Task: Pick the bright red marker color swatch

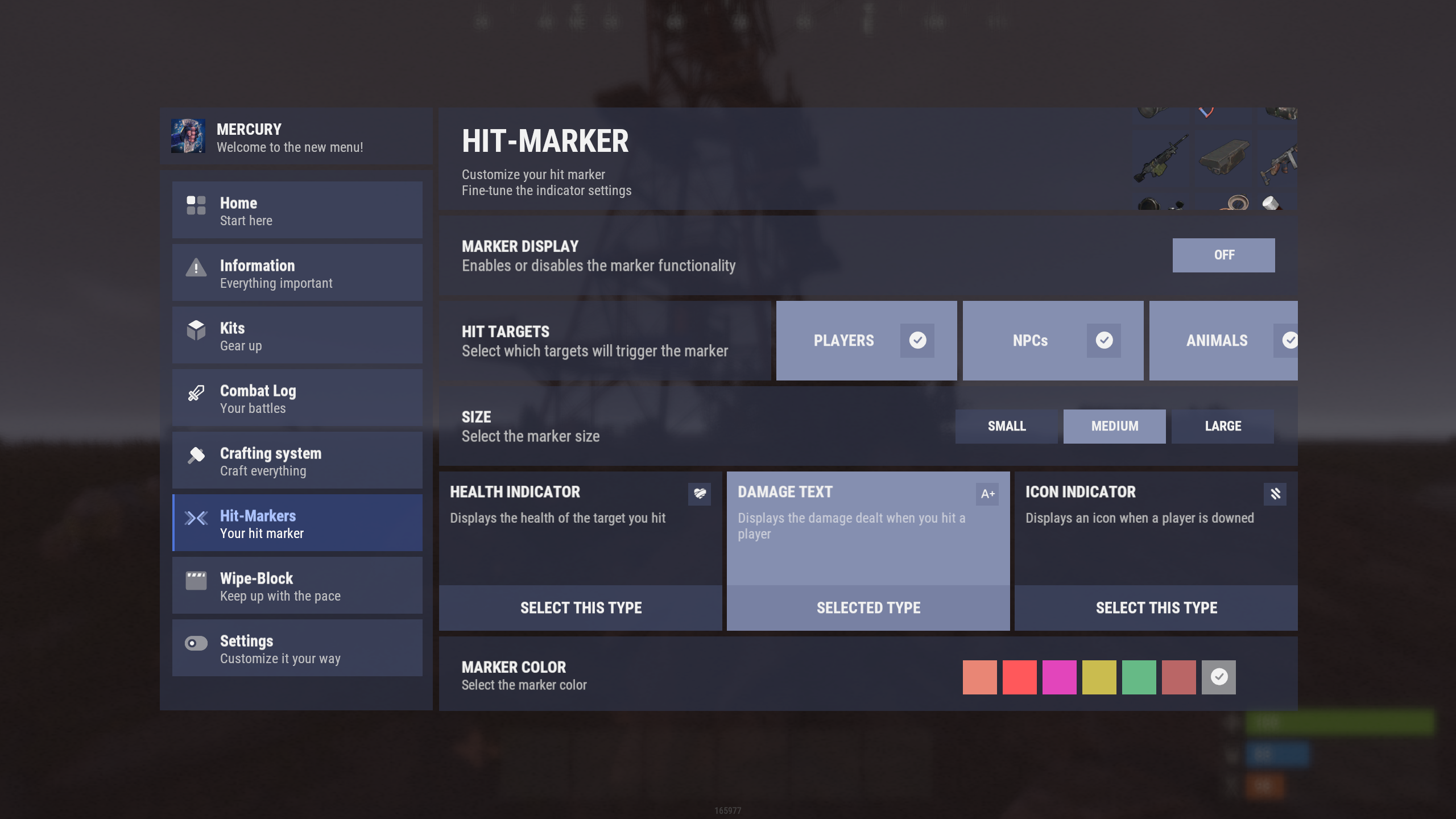Action: 1020,677
